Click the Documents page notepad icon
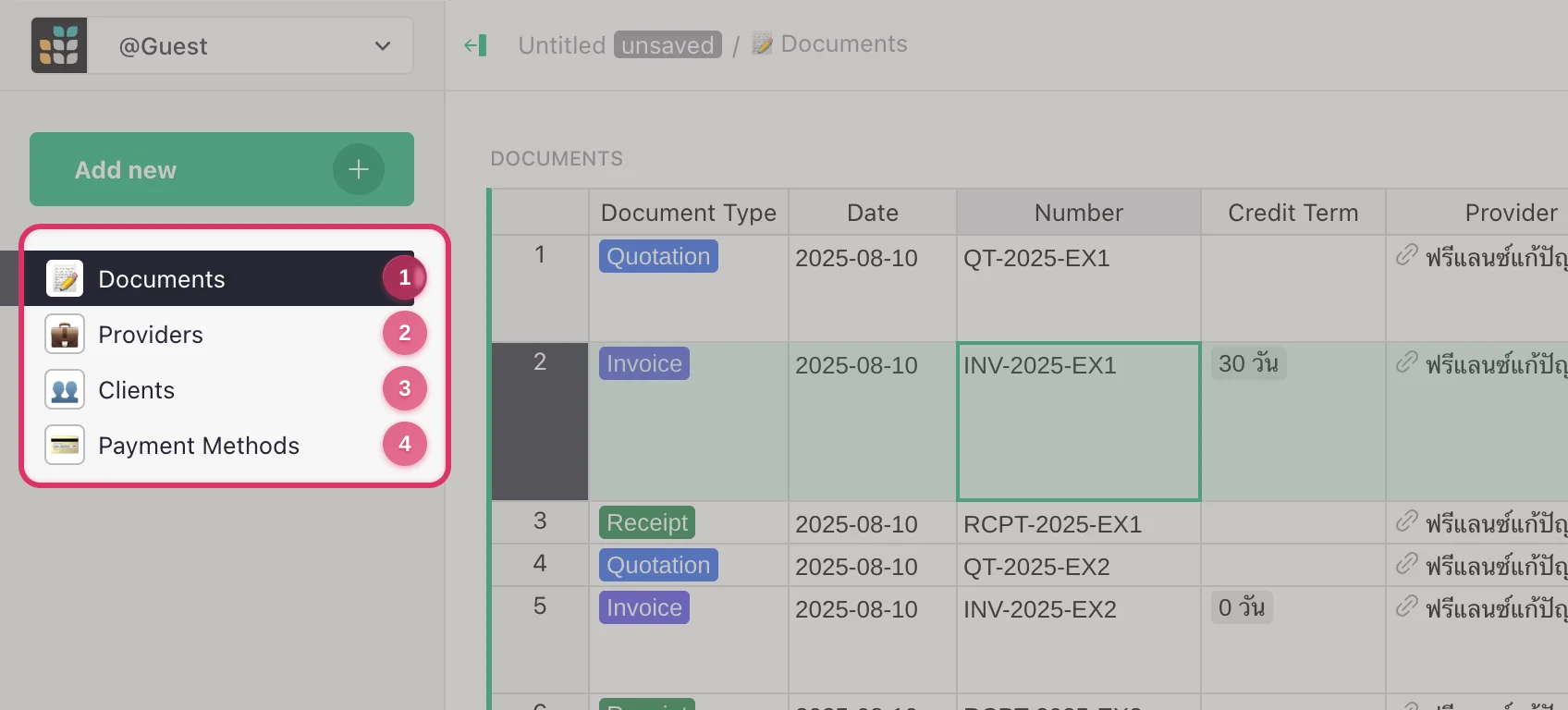This screenshot has height=710, width=1568. point(65,279)
